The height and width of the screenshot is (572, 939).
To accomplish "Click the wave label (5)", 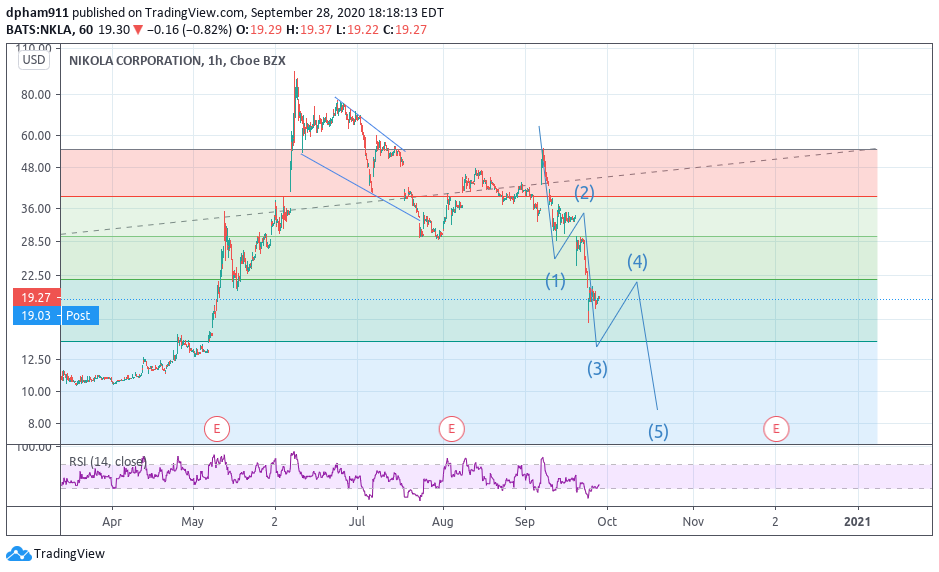I will (658, 431).
